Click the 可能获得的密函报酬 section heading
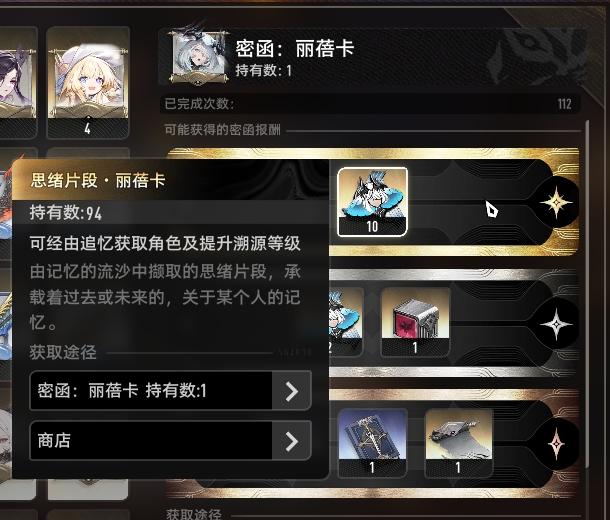Viewport: 610px width, 520px height. click(222, 130)
